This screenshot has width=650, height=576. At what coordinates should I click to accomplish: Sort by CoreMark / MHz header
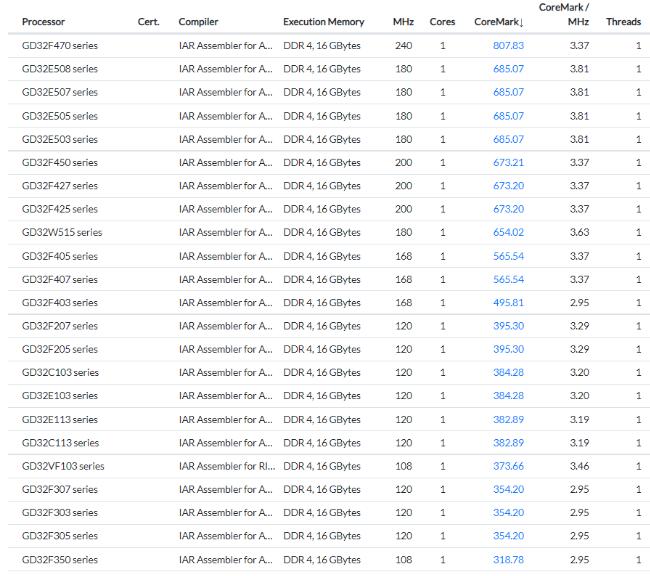[564, 15]
